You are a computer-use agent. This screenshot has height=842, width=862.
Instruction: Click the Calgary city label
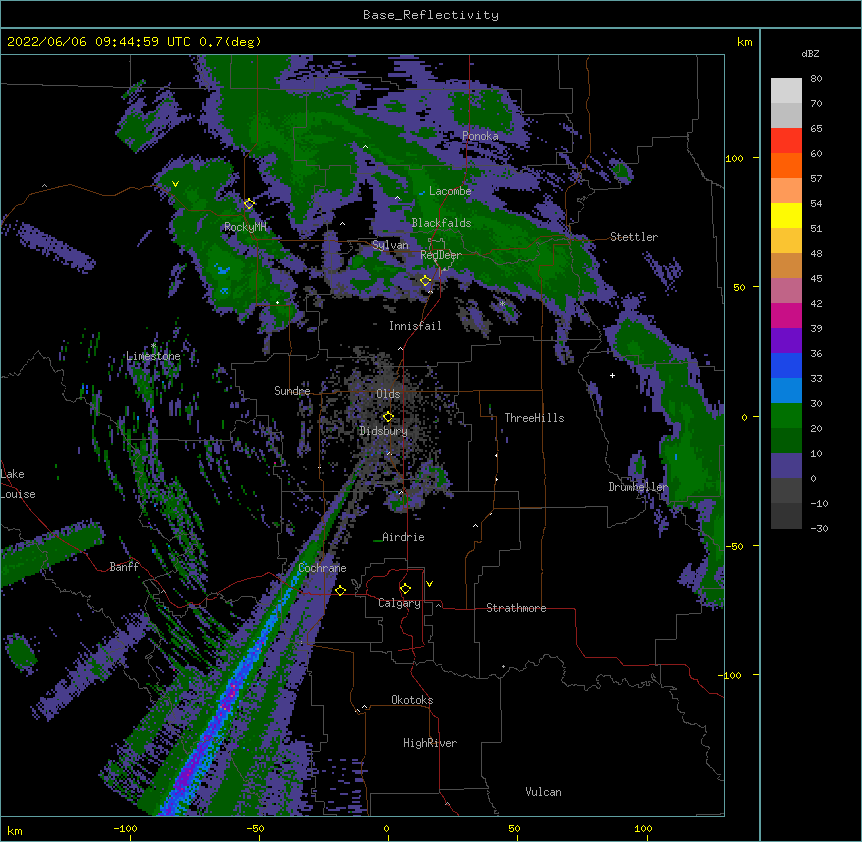399,603
